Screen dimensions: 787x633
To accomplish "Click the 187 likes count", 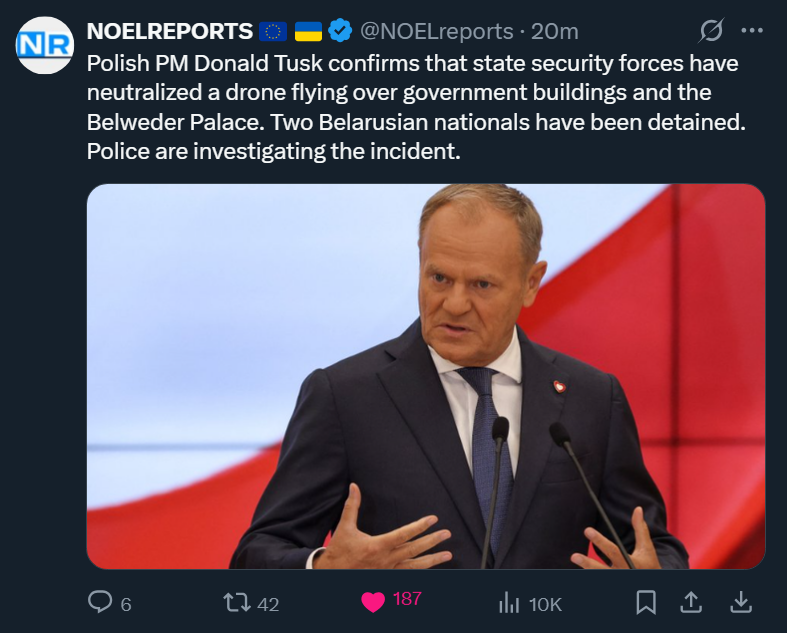I will click(x=407, y=599).
